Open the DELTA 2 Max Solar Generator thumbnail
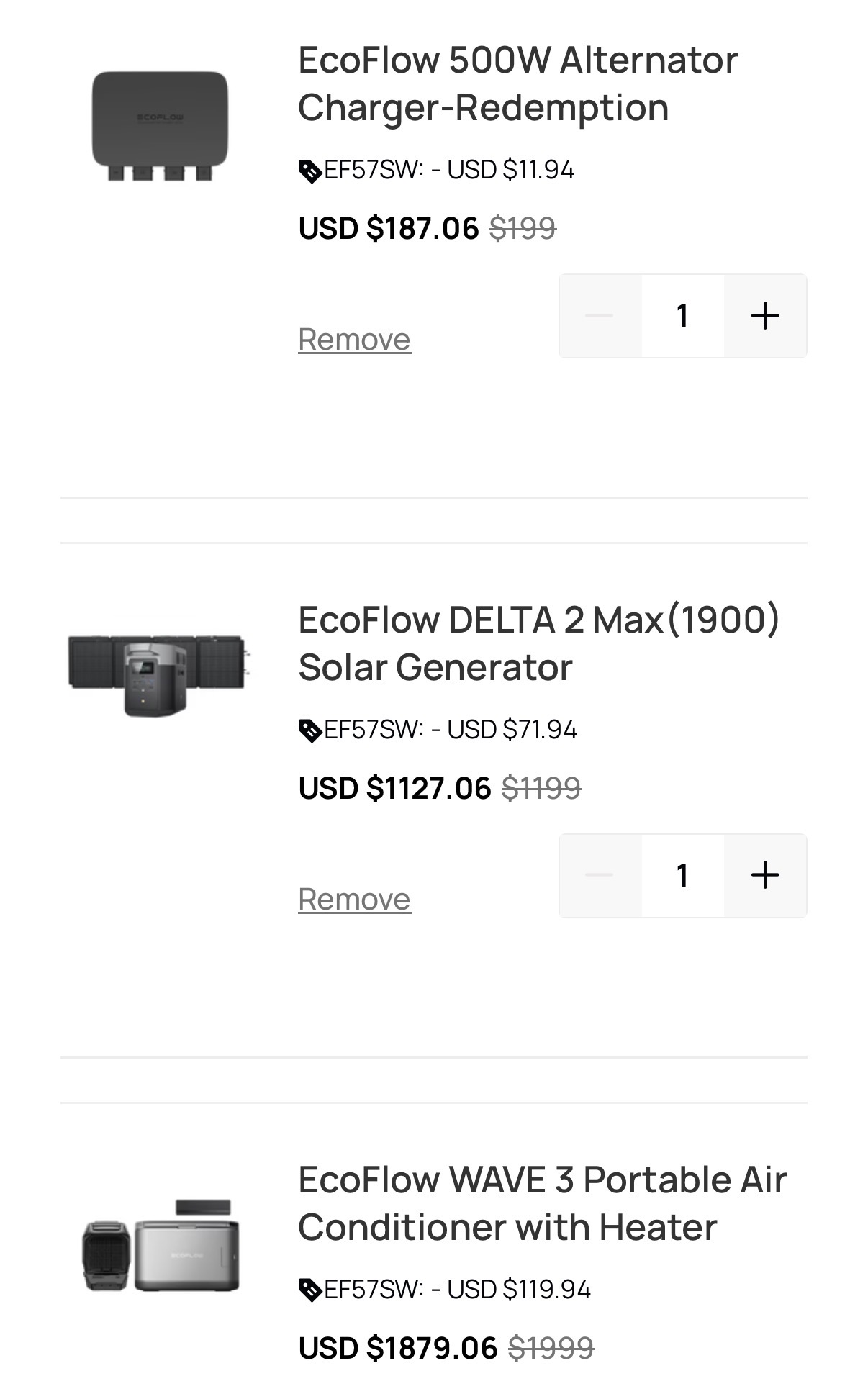 pyautogui.click(x=158, y=675)
